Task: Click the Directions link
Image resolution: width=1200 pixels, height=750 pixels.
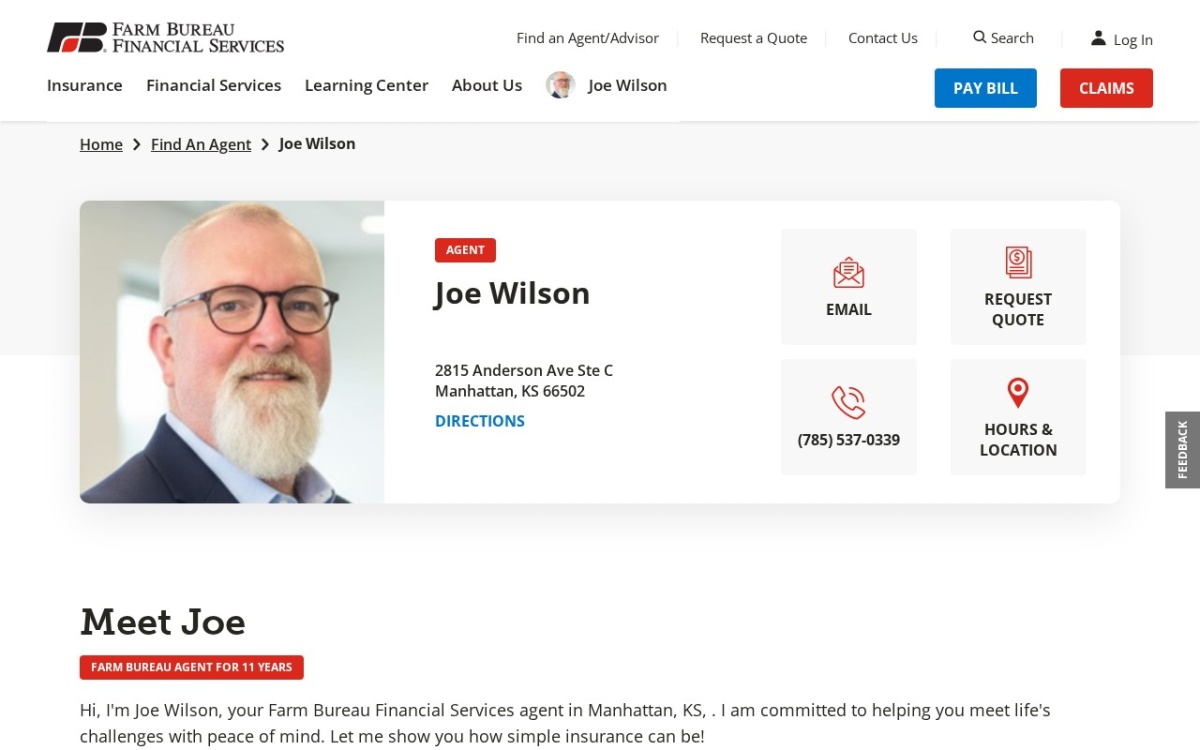Action: click(479, 421)
